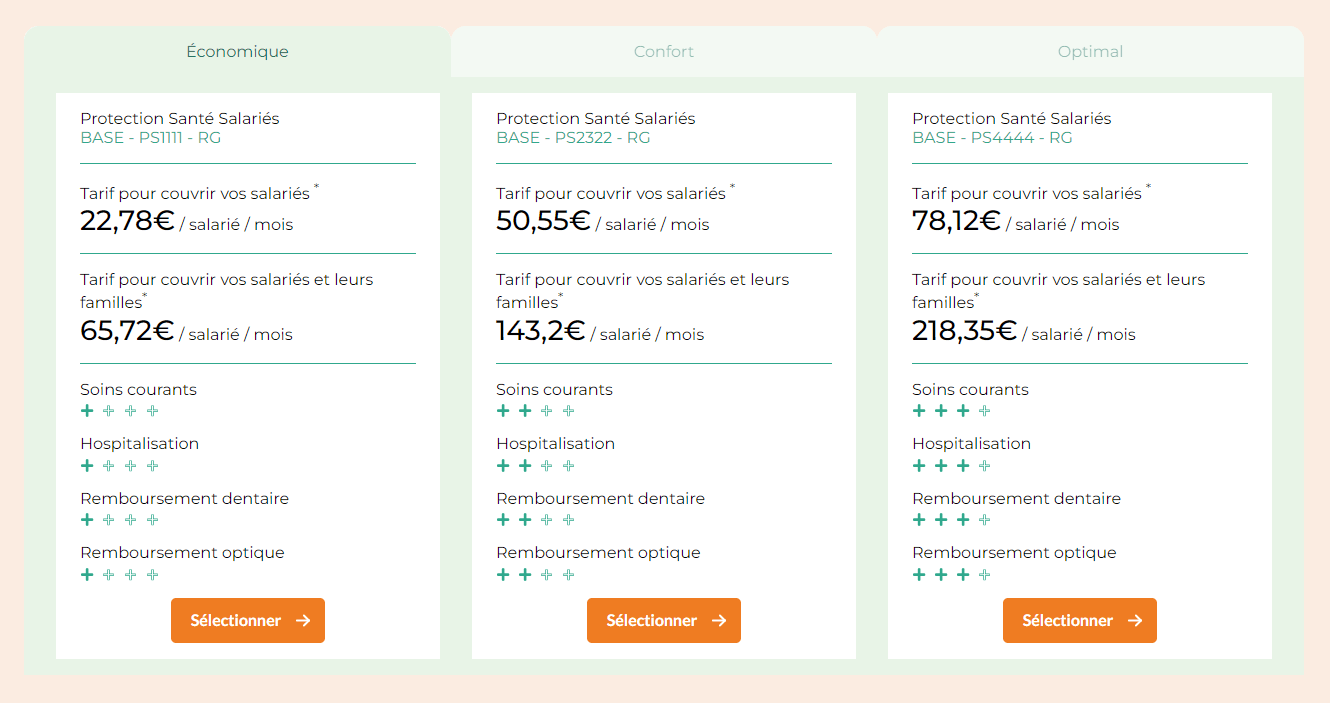Switch to the Confort tab
The height and width of the screenshot is (703, 1330).
pos(663,52)
